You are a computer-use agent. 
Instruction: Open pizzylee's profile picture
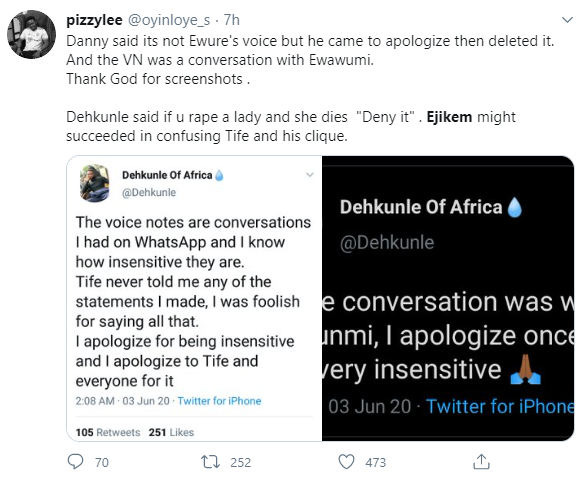click(x=32, y=35)
